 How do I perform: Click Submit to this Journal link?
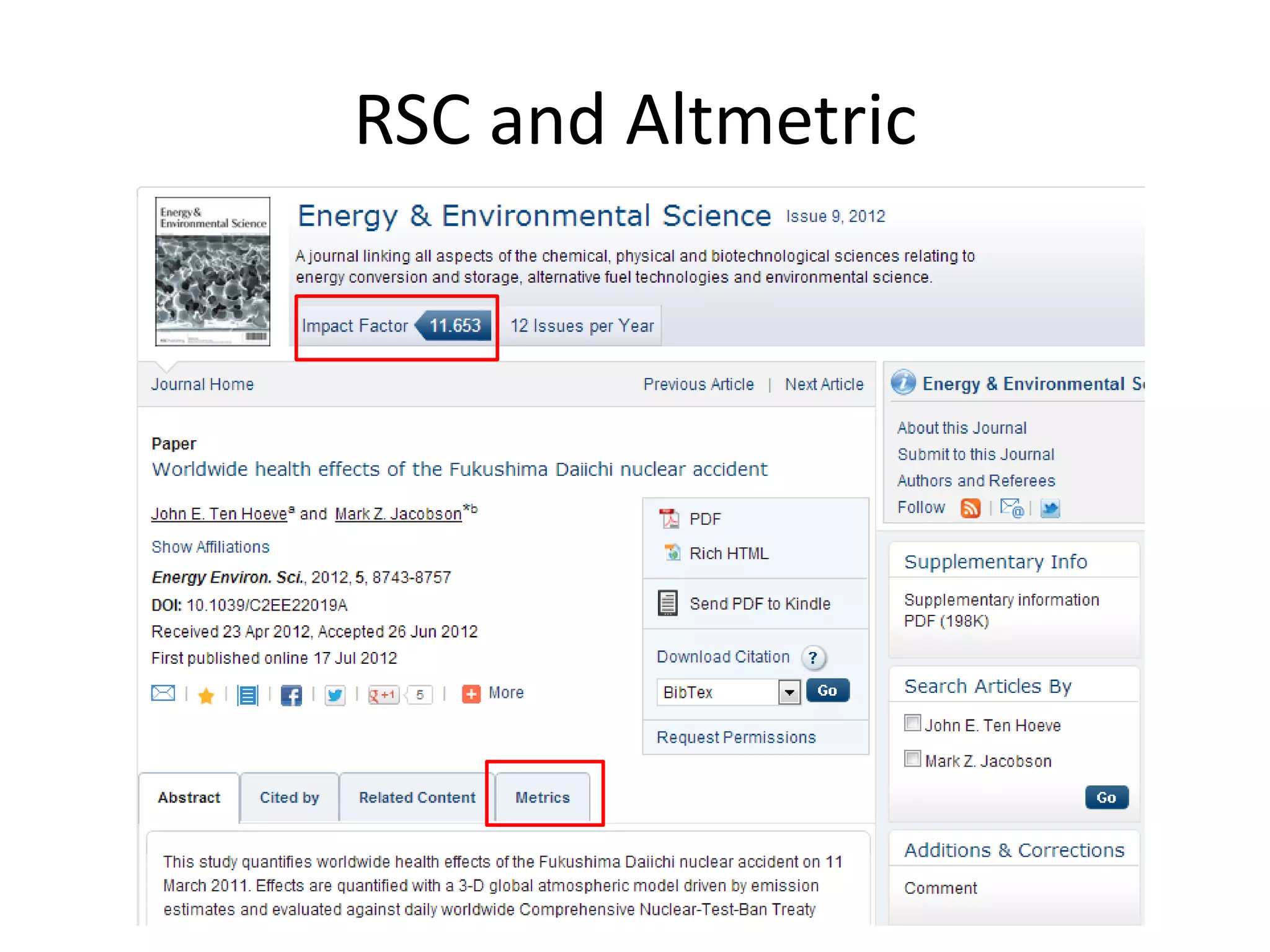976,454
